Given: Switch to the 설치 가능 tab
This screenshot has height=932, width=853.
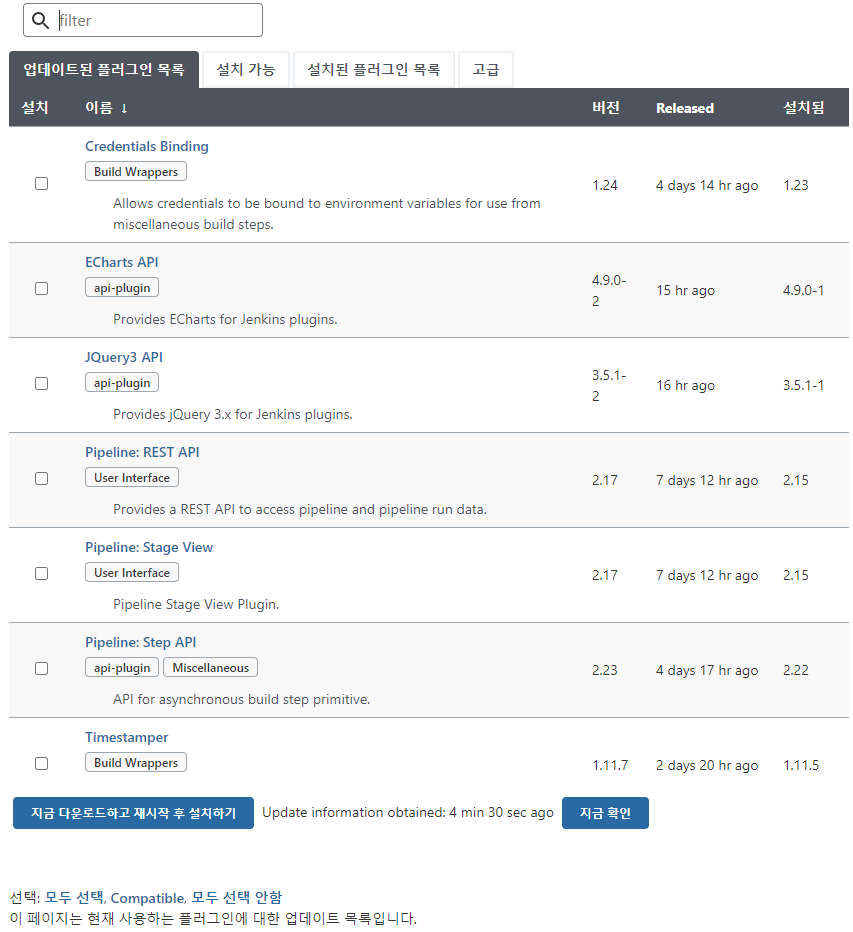Looking at the screenshot, I should pos(245,70).
